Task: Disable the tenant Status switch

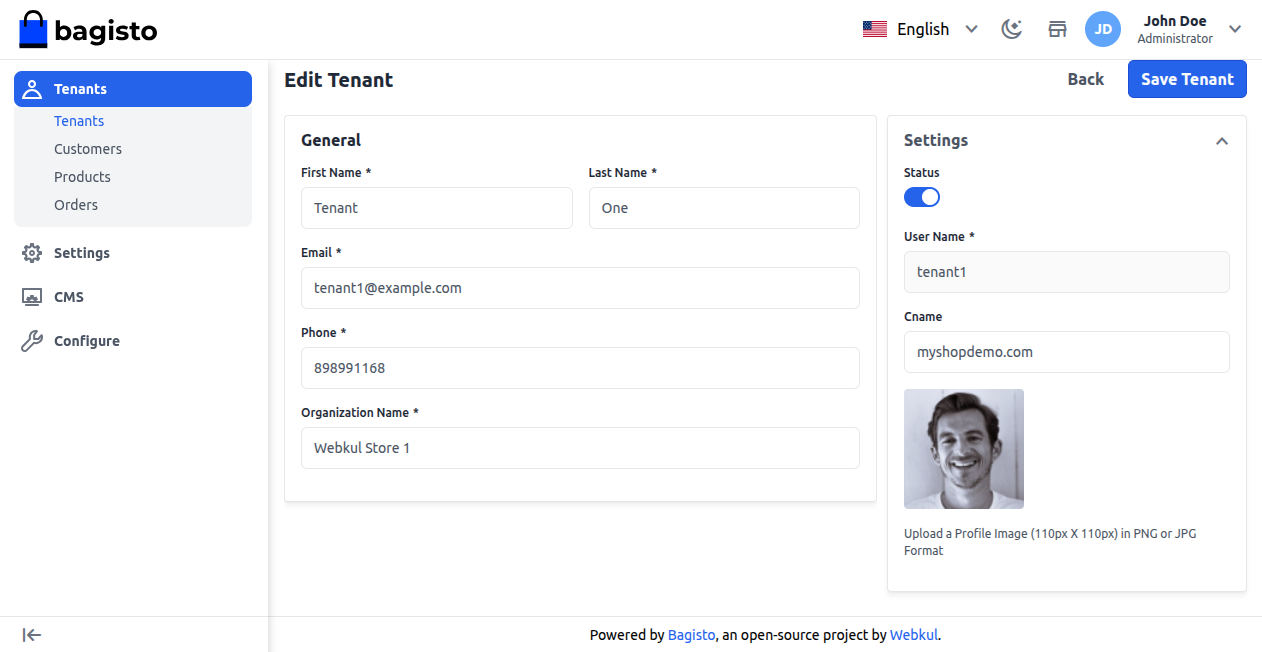Action: click(x=921, y=197)
